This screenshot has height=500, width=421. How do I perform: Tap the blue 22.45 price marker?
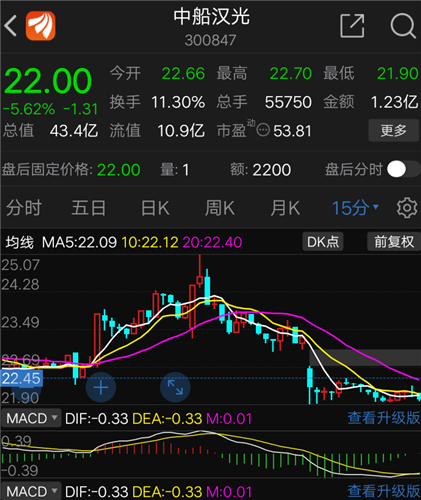point(21,378)
